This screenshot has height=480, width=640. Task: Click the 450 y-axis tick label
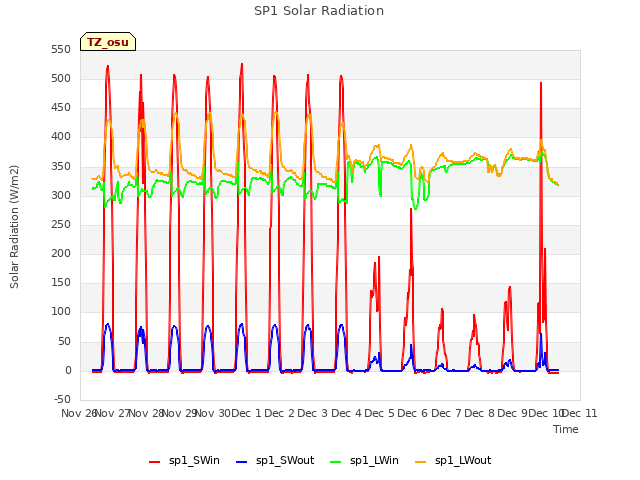point(61,108)
